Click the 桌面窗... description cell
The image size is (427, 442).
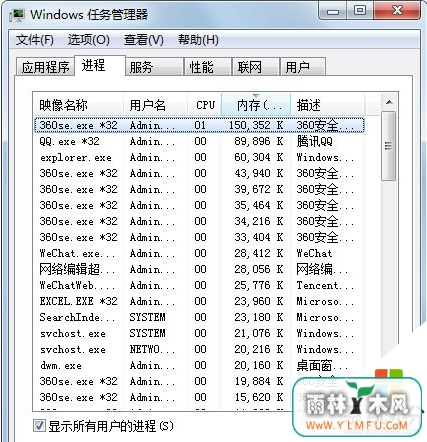click(322, 365)
